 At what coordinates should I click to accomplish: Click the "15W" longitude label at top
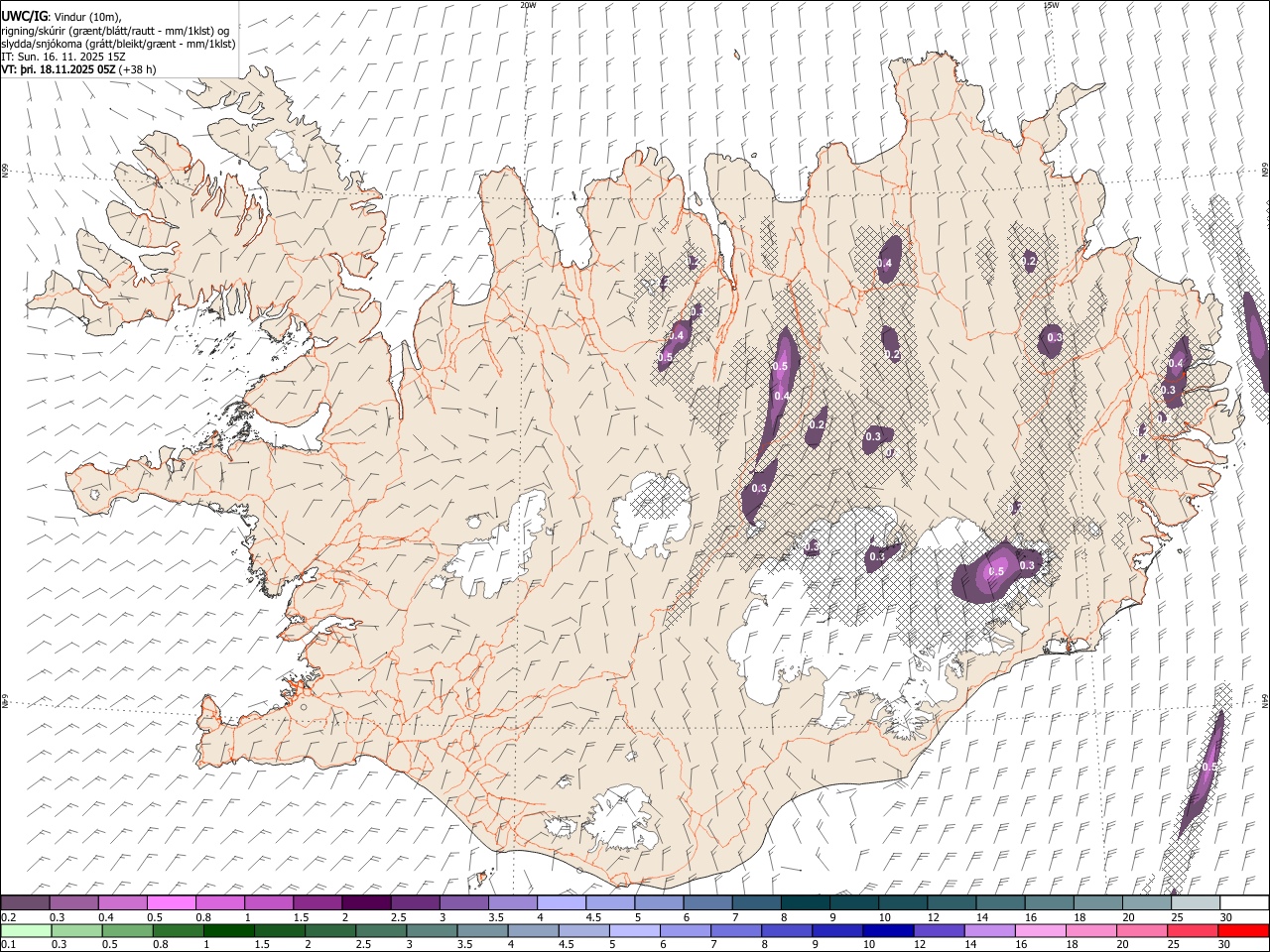(x=1051, y=5)
